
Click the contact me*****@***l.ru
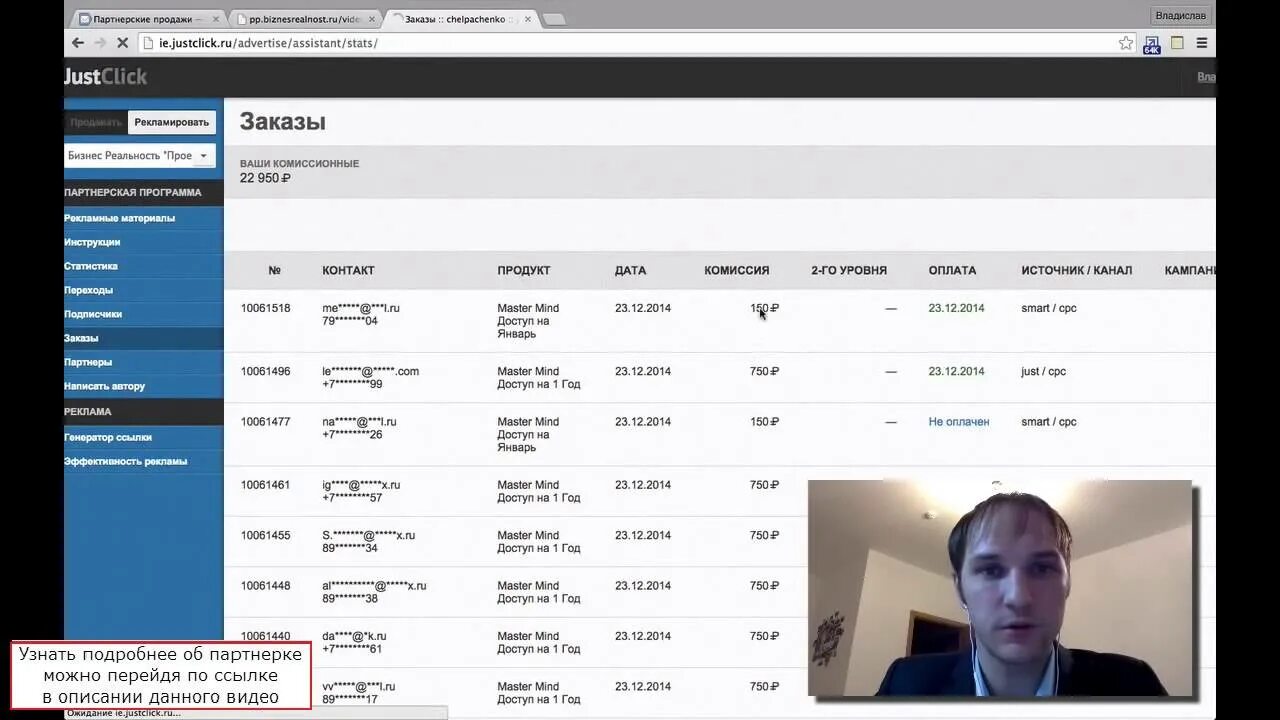coord(361,308)
